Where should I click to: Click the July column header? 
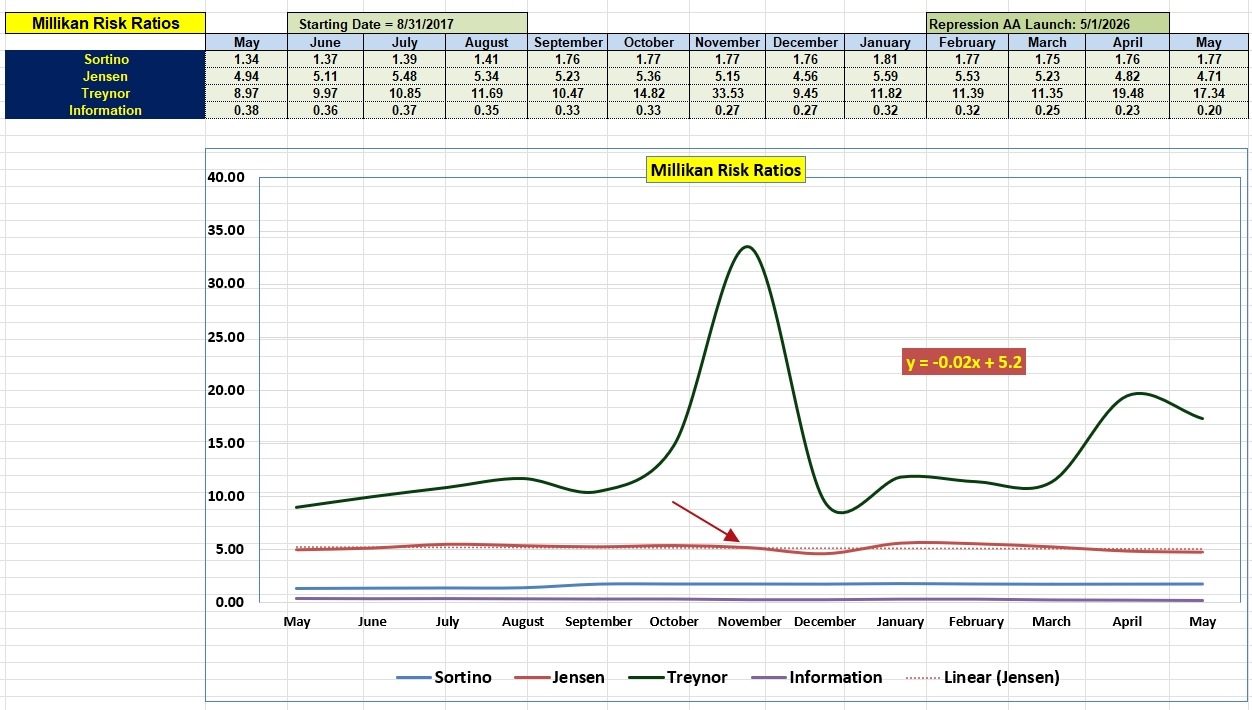click(405, 43)
